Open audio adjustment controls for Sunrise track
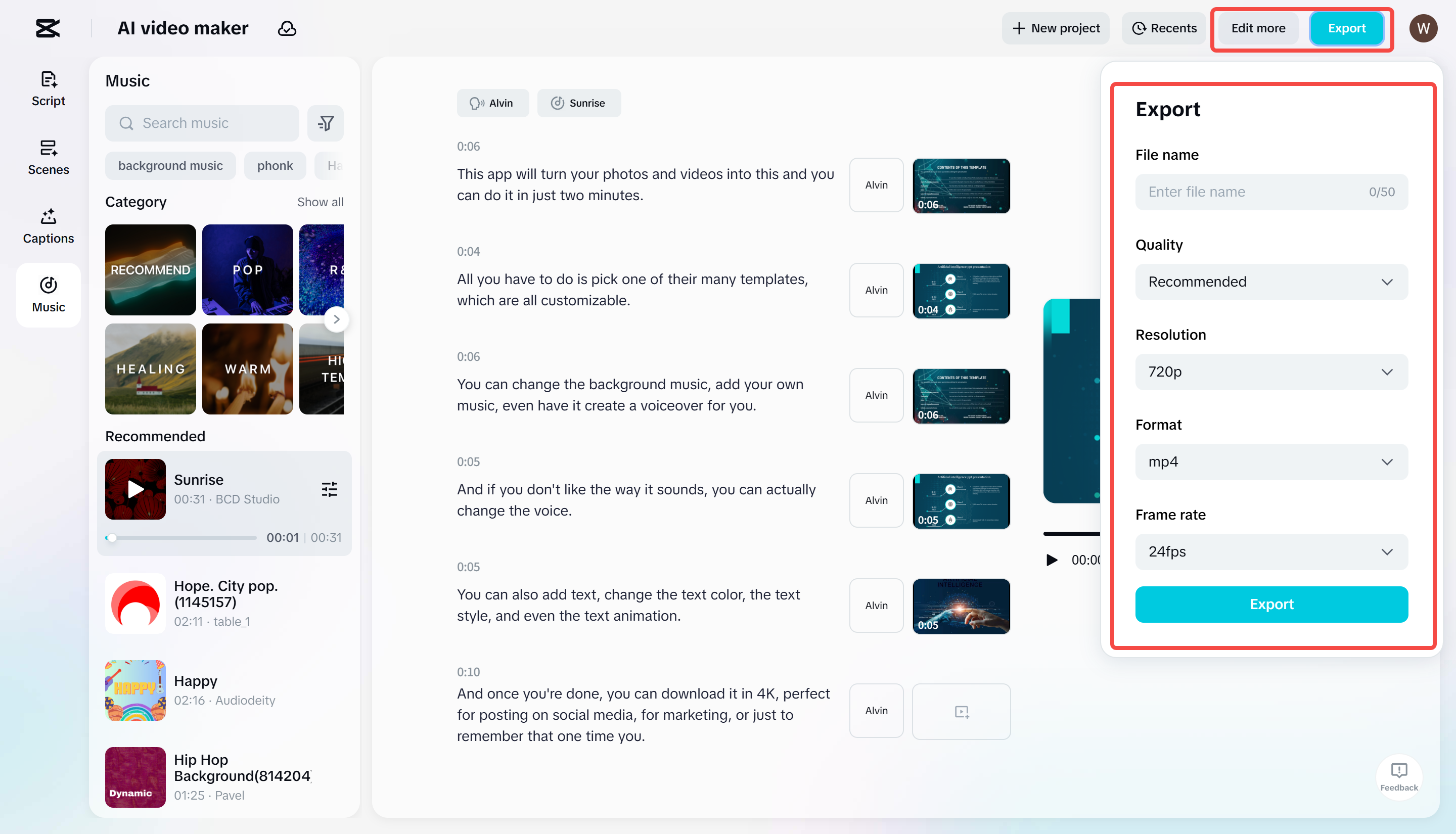1456x834 pixels. pyautogui.click(x=329, y=489)
